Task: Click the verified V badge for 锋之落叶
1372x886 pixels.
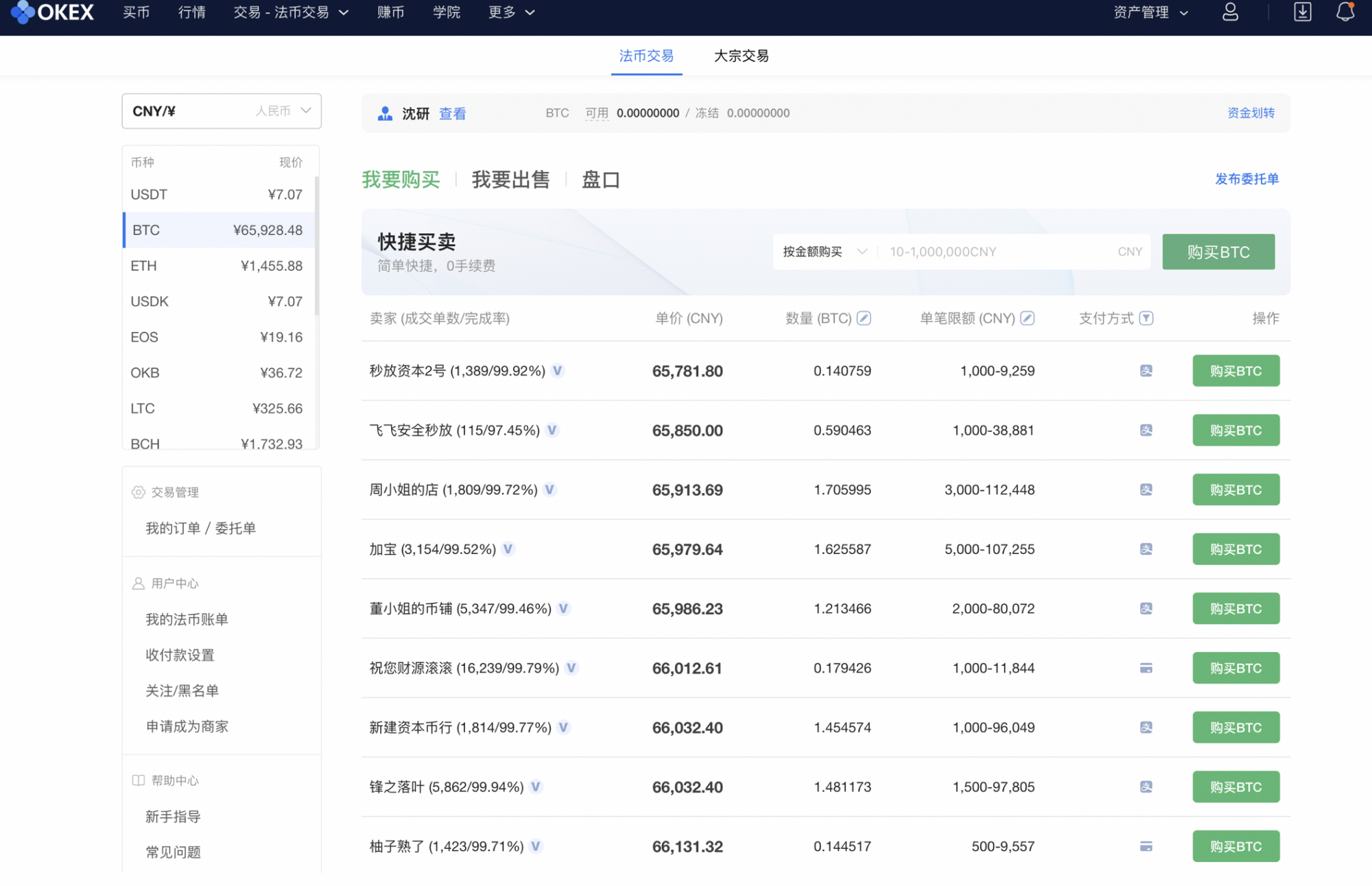Action: [x=536, y=787]
